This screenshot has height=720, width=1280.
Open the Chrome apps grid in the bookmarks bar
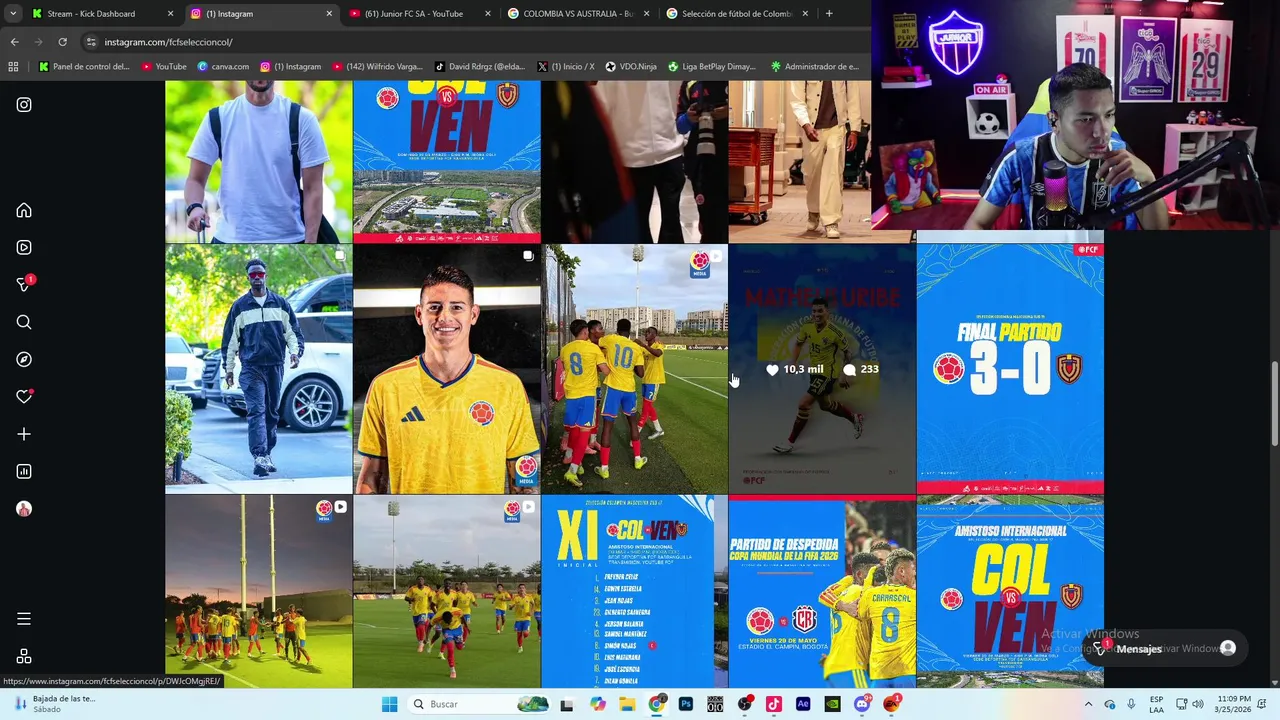pos(13,67)
